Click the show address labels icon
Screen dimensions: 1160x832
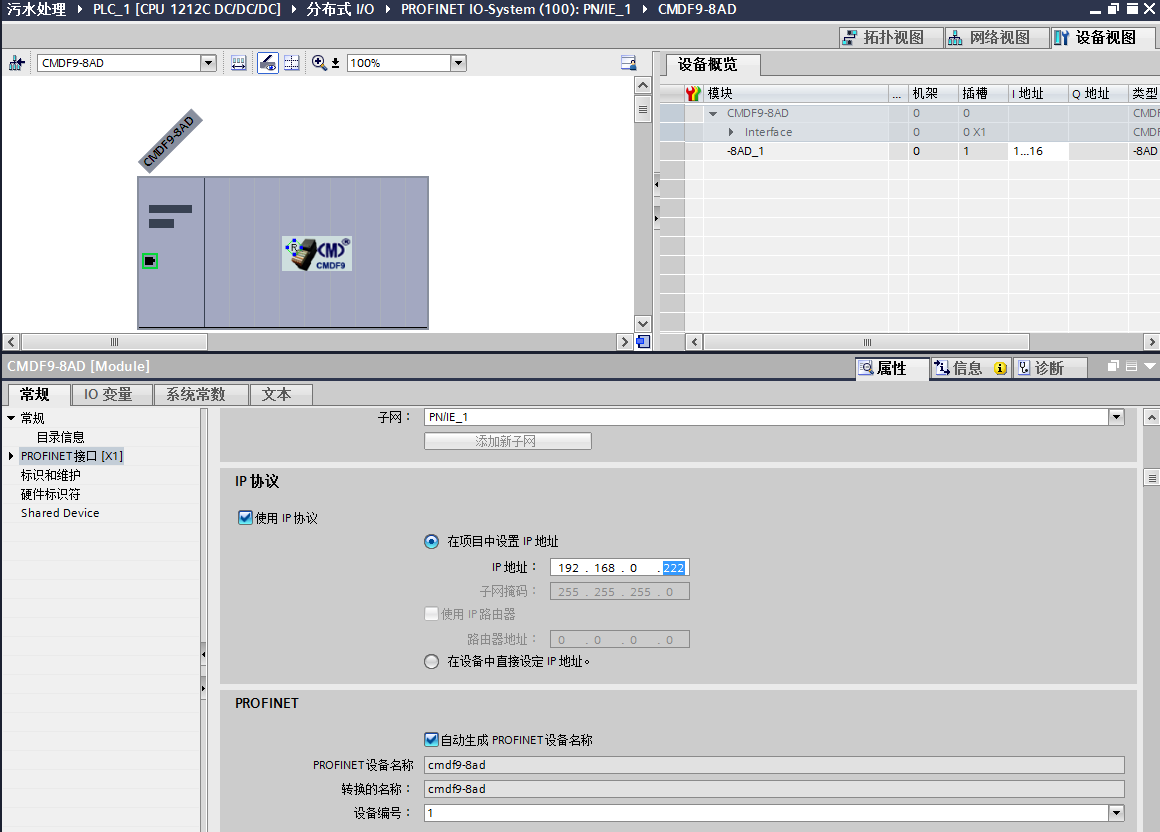coord(267,63)
